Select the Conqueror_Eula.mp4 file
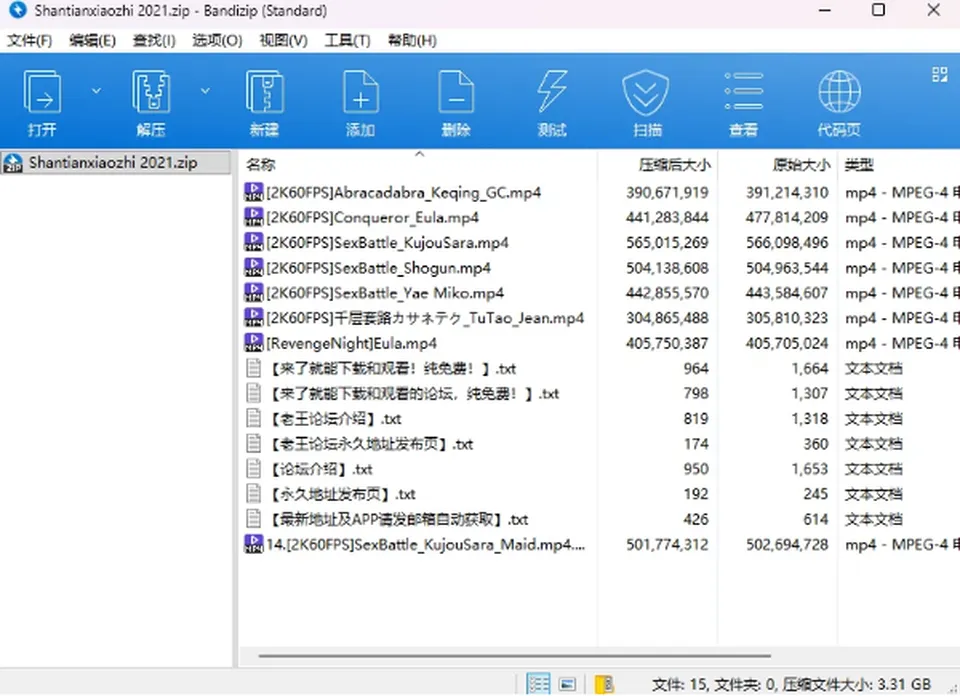 pos(372,218)
